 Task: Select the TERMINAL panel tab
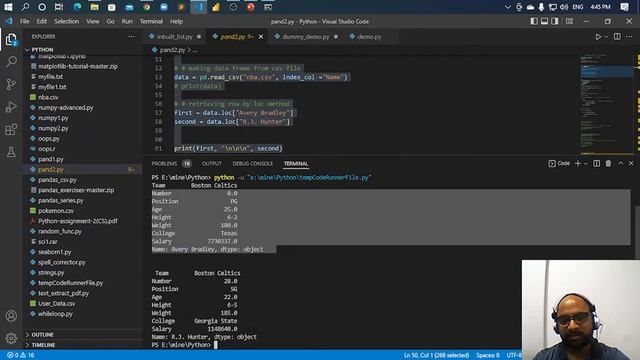[296, 164]
